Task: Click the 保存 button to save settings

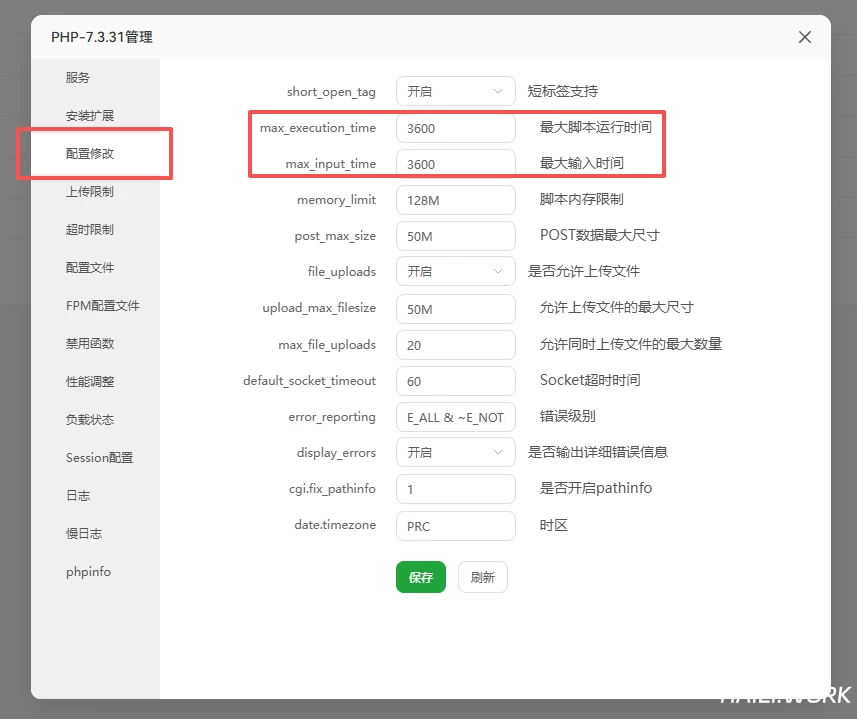Action: tap(420, 577)
